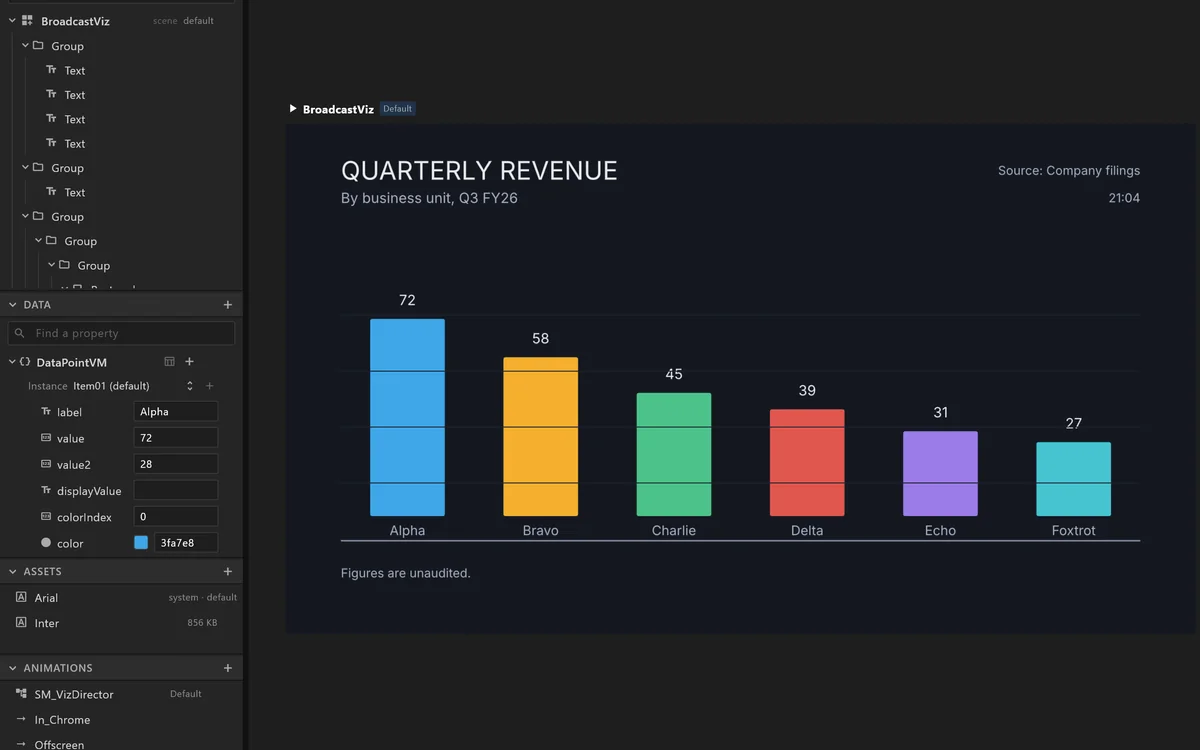Click the folder icon of the four-Text Group
This screenshot has width=1200, height=750.
click(x=38, y=45)
